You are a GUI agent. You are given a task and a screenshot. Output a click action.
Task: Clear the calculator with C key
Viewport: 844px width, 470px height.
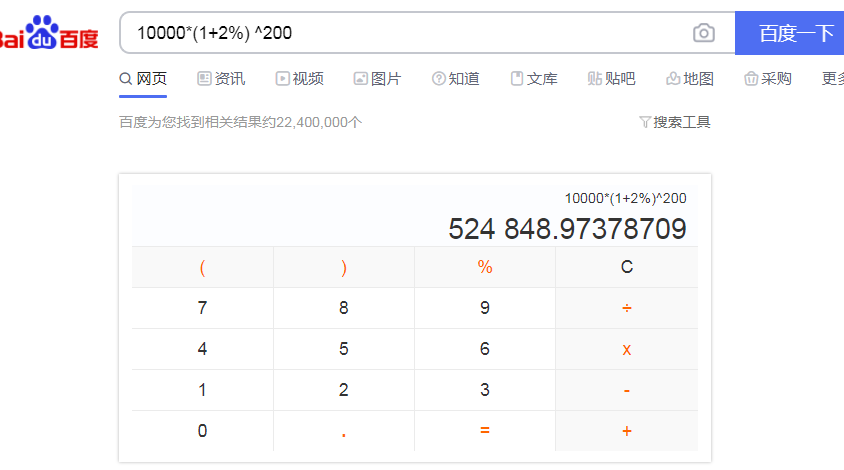[627, 267]
